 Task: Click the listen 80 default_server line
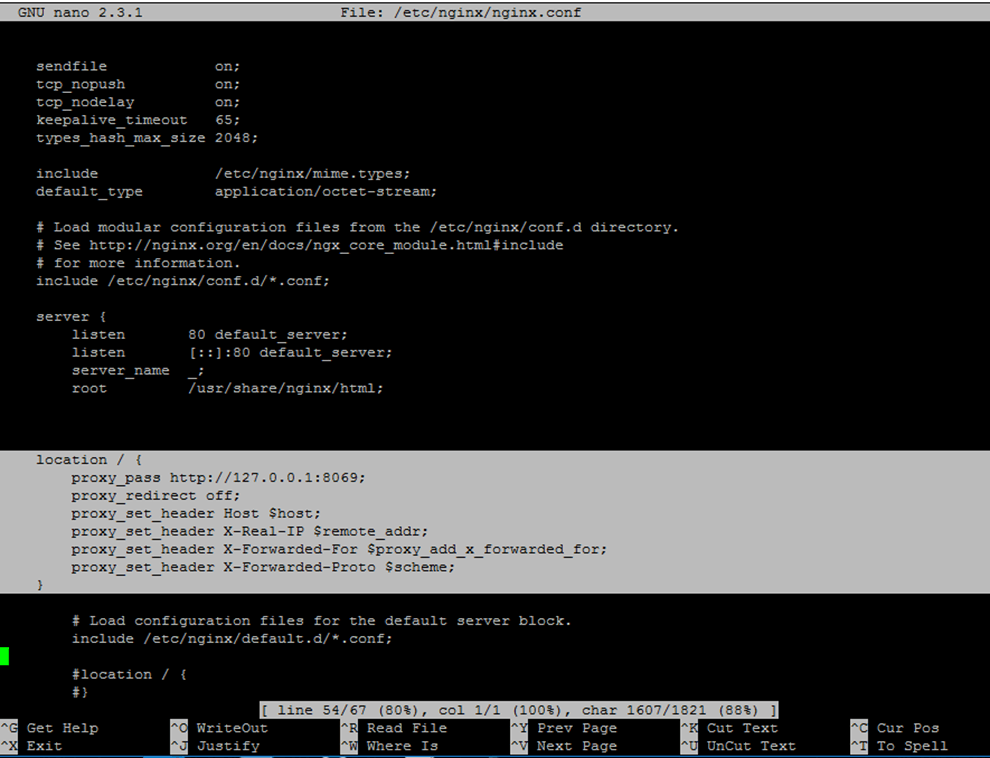click(x=210, y=334)
